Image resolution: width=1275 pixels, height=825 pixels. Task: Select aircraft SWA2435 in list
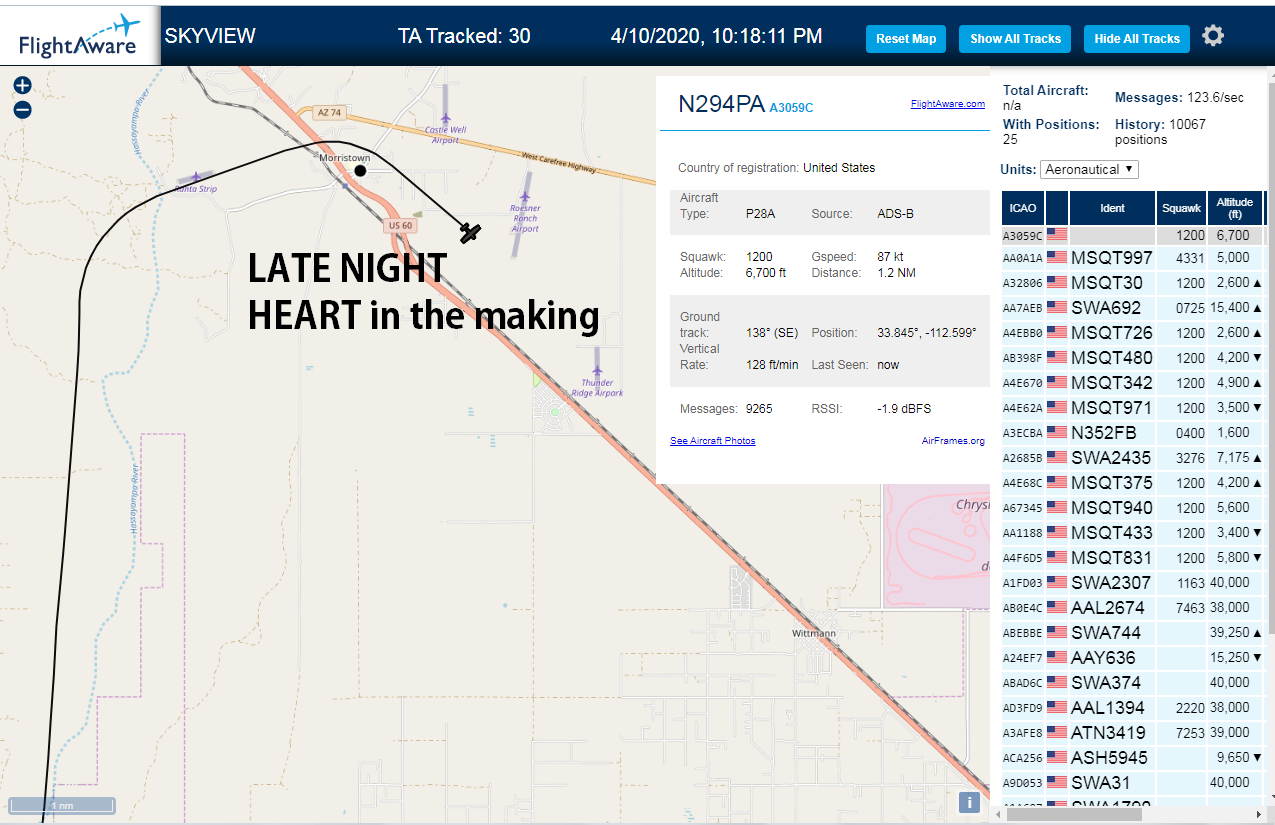1133,458
